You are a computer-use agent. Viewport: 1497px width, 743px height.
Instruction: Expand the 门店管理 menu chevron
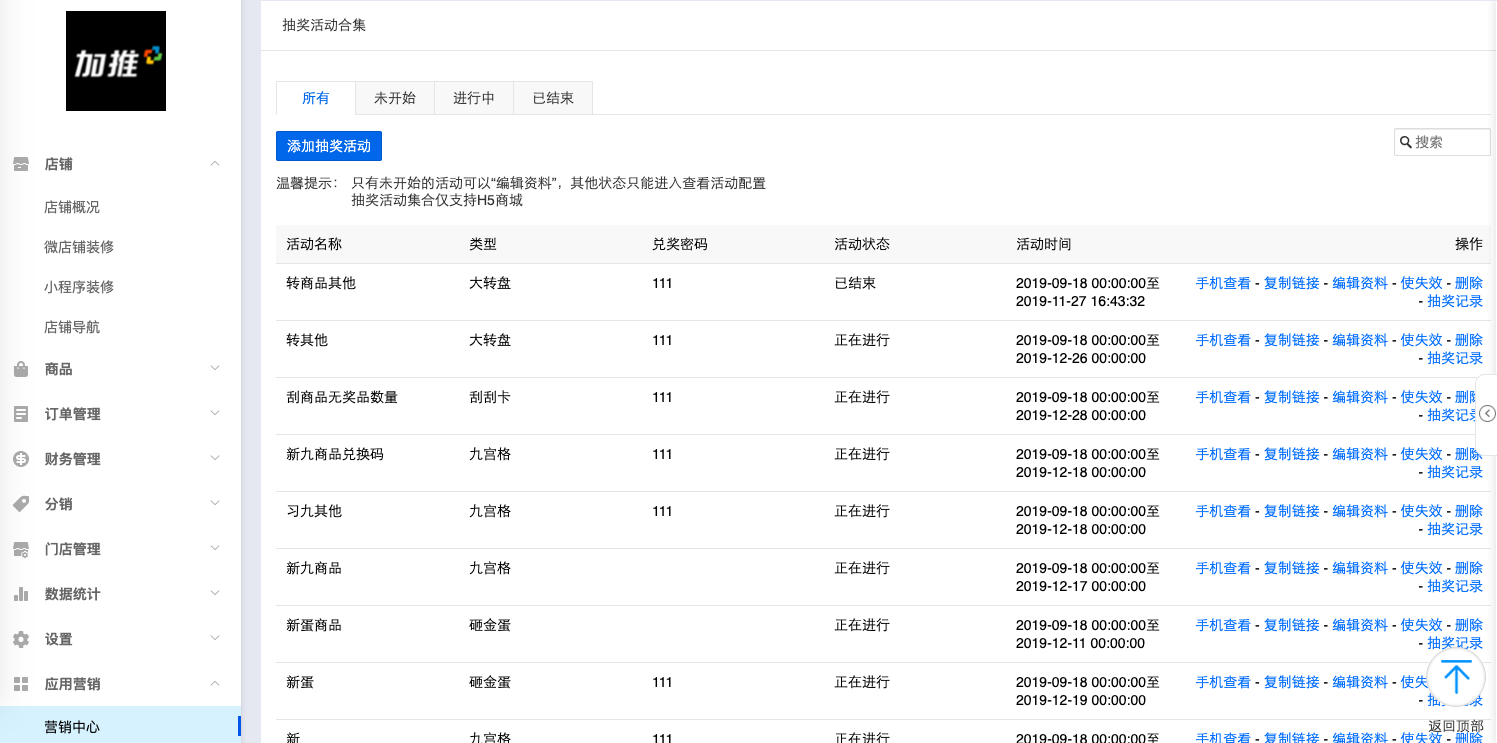coord(215,549)
